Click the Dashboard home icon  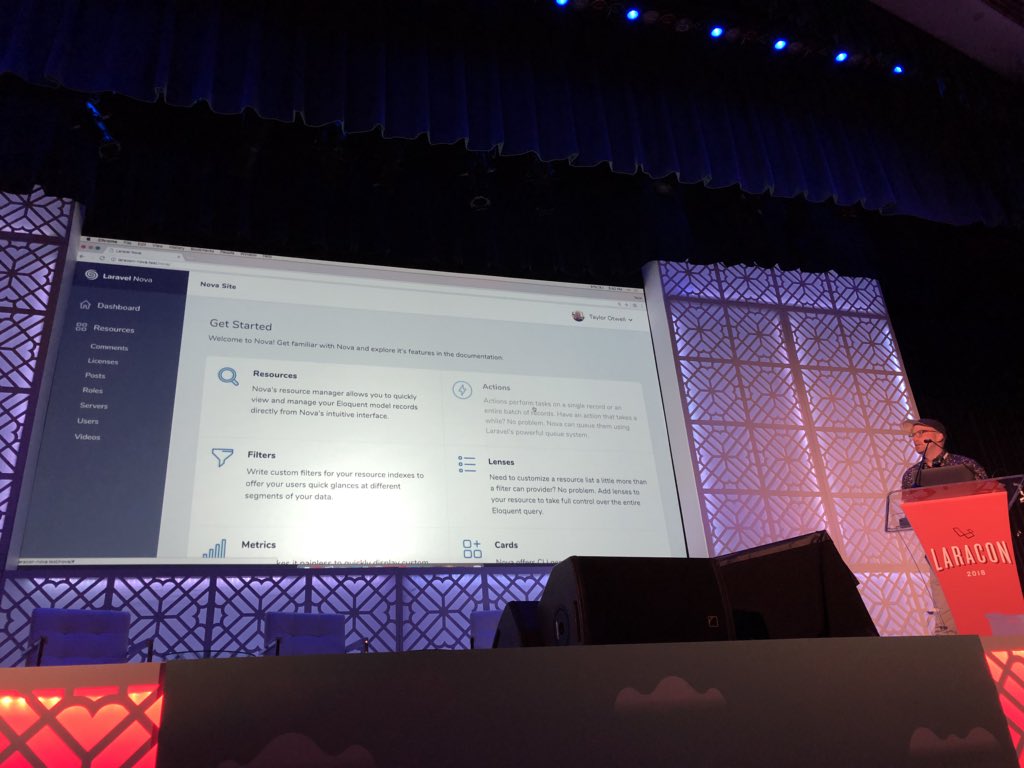(85, 304)
